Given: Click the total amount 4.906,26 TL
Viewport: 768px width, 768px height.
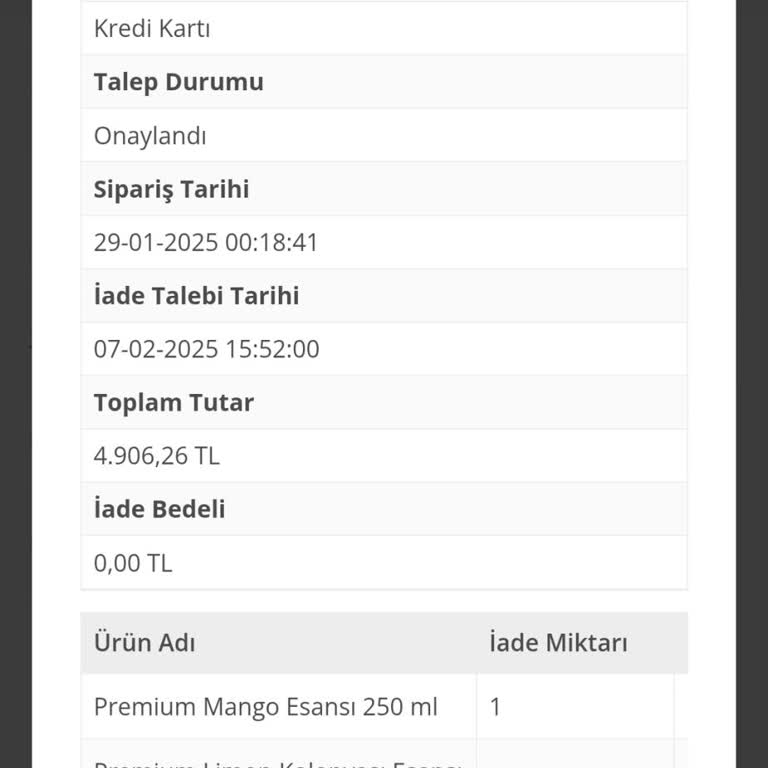Looking at the screenshot, I should [157, 456].
